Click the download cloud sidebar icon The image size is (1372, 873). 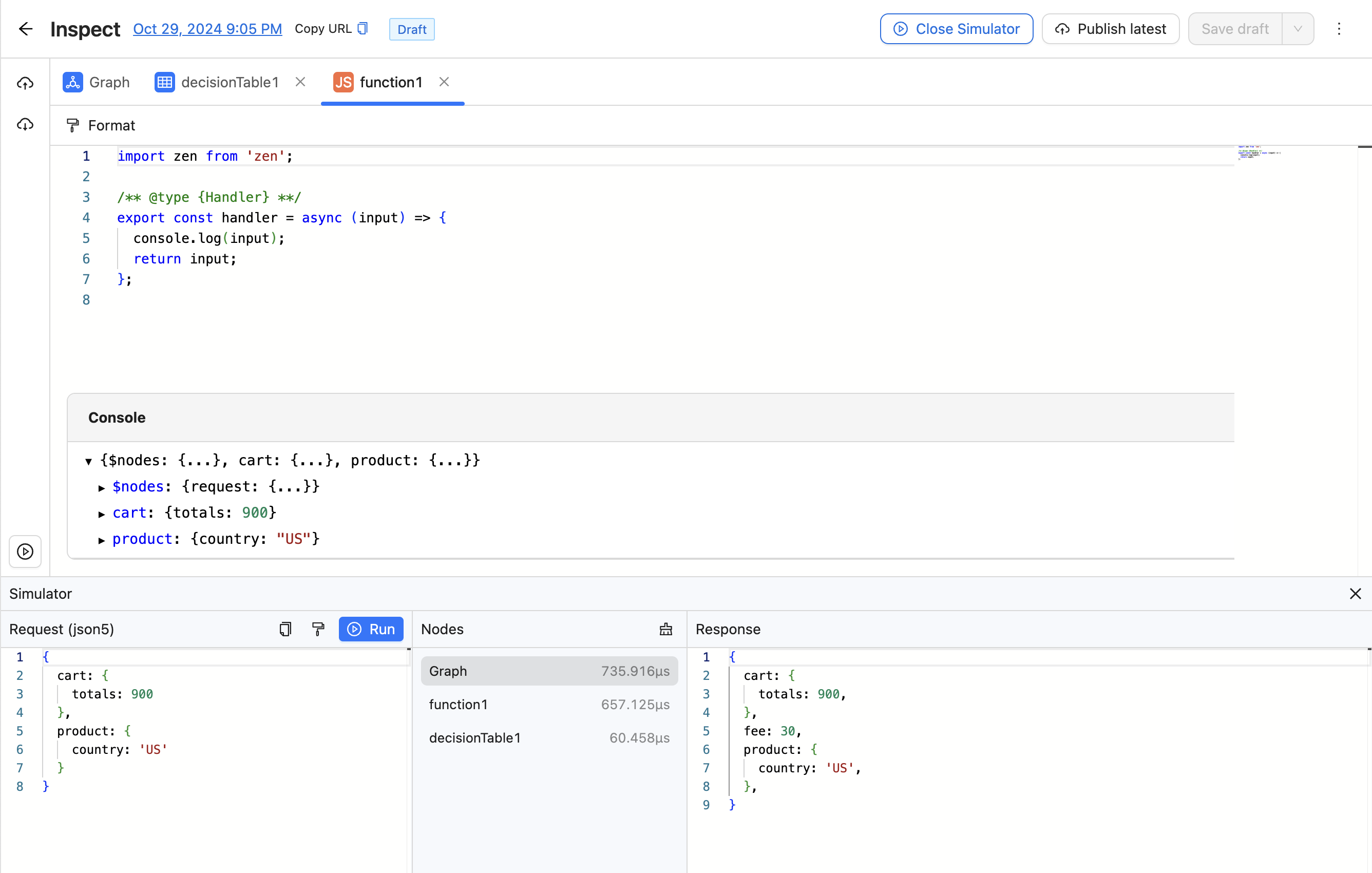click(x=25, y=124)
